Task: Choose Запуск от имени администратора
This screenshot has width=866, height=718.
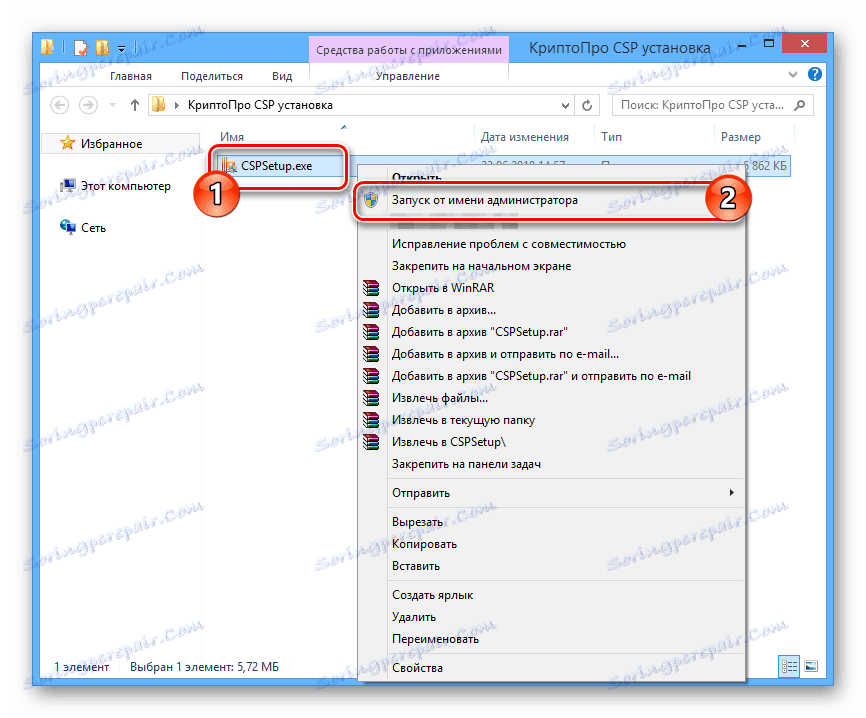Action: pos(549,200)
